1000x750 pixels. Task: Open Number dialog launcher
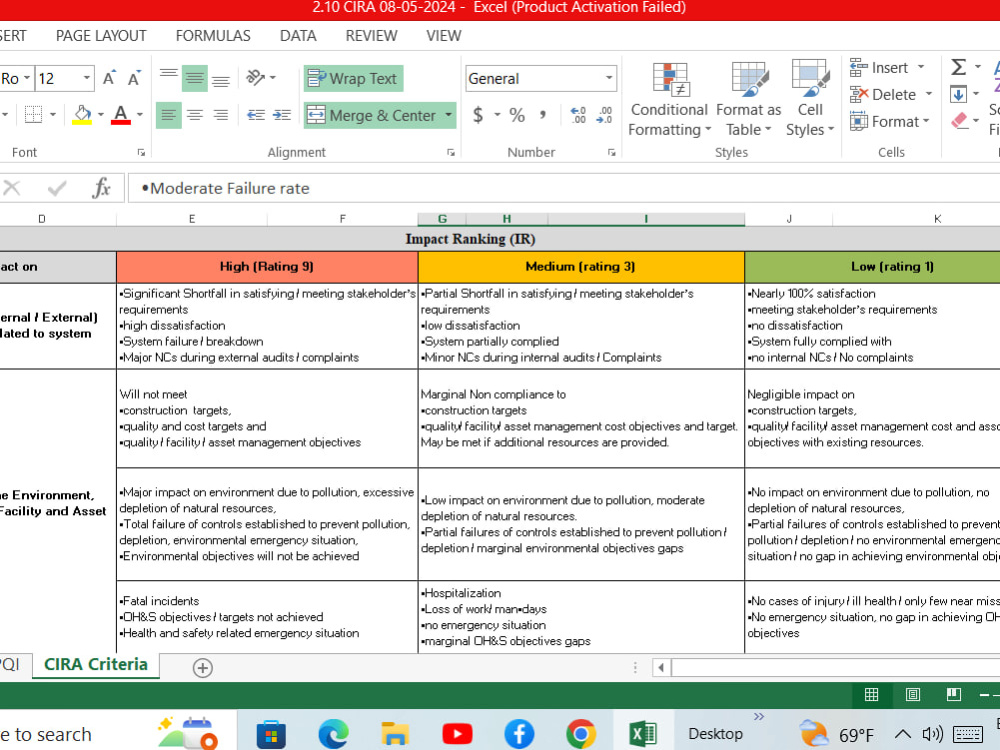tap(612, 152)
